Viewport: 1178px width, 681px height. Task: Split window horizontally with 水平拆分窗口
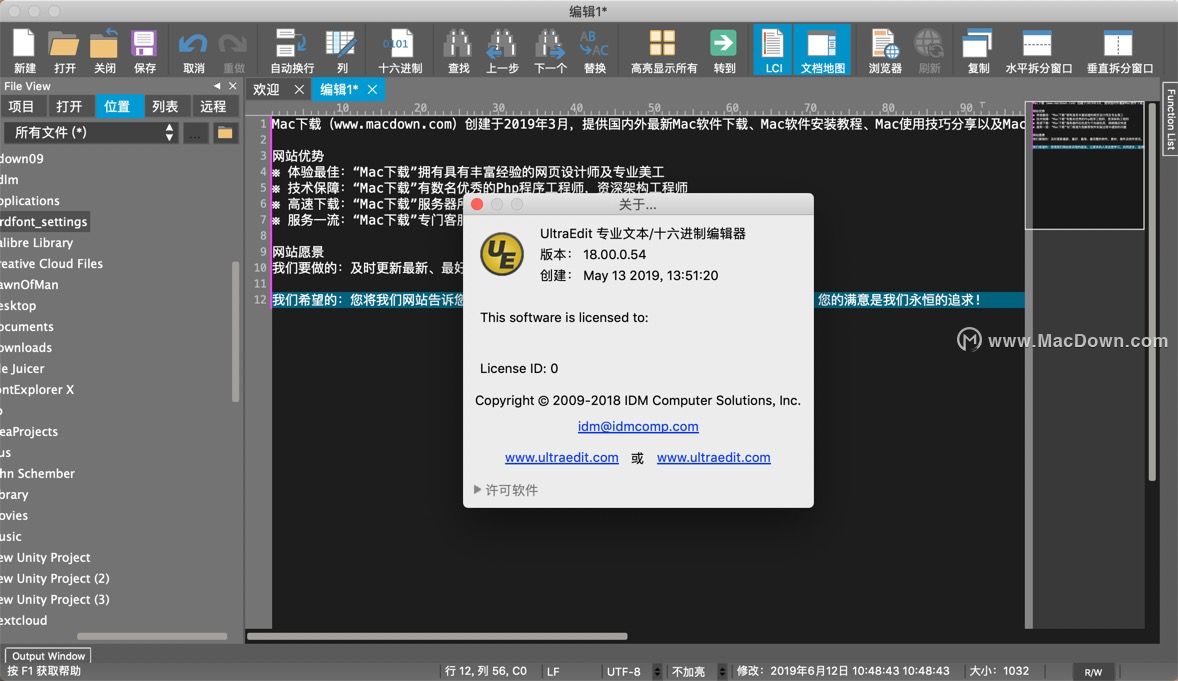[1038, 50]
